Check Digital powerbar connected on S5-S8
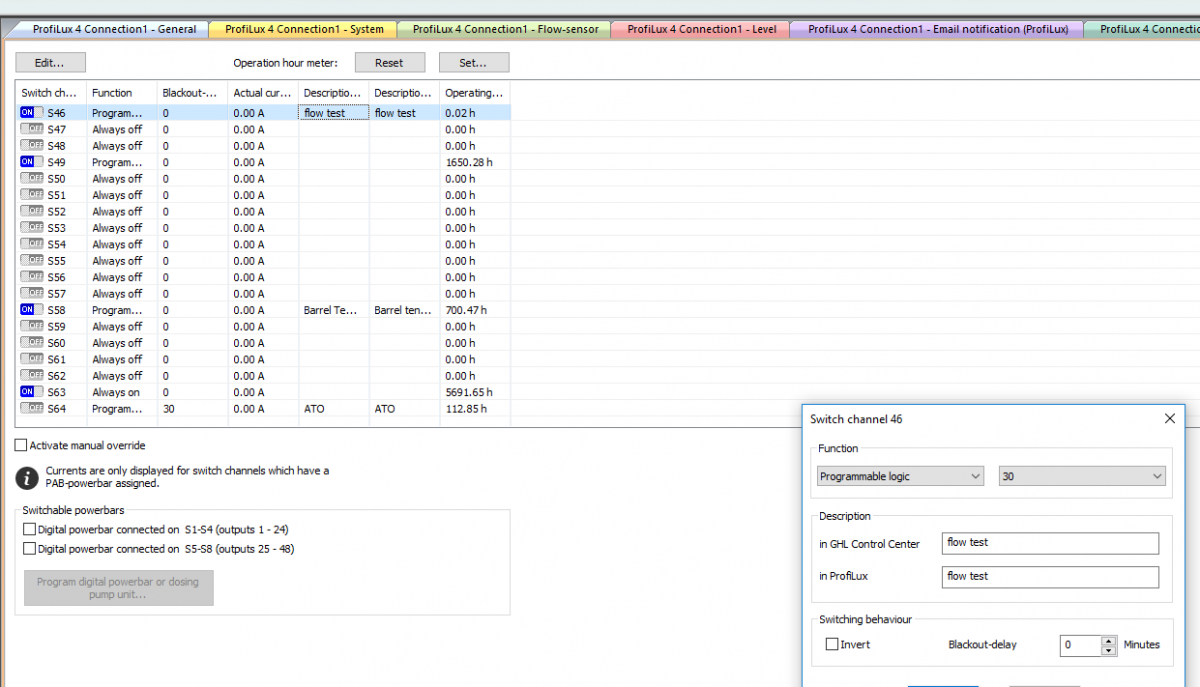This screenshot has width=1200, height=687. pyautogui.click(x=29, y=549)
